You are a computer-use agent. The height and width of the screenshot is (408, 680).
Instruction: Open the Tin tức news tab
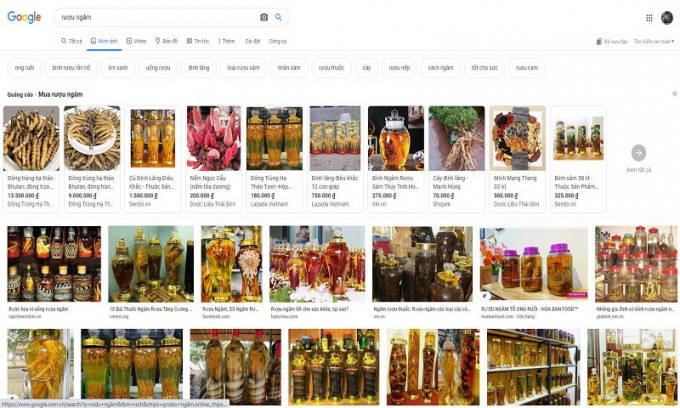pos(199,41)
